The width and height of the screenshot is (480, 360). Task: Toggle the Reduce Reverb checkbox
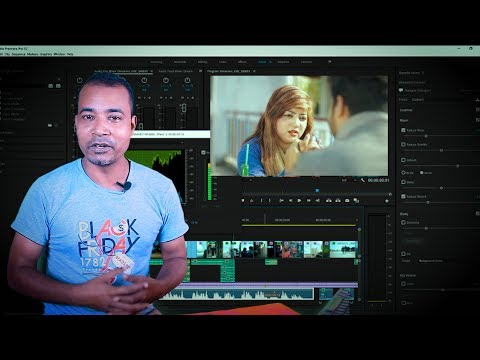click(x=403, y=196)
